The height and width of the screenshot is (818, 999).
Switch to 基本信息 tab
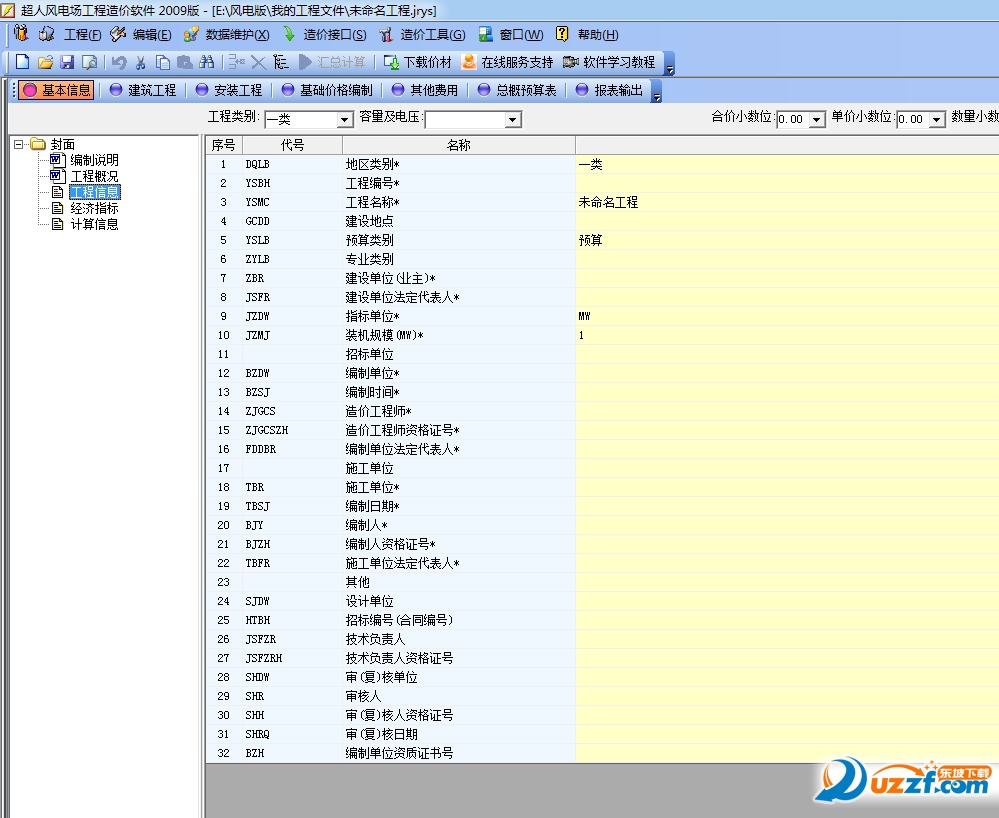pyautogui.click(x=57, y=90)
